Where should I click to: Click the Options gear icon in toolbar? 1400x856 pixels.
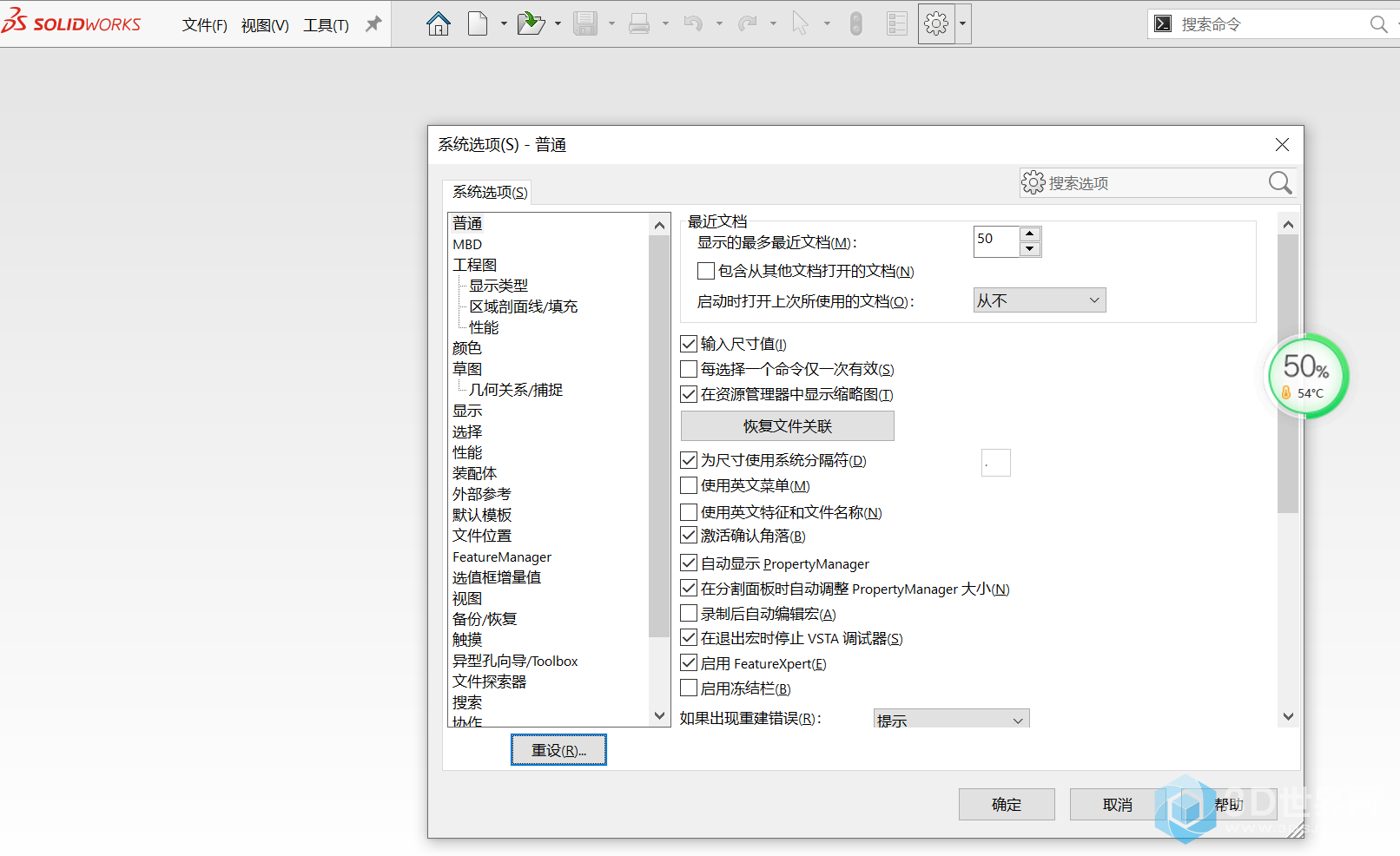(936, 23)
